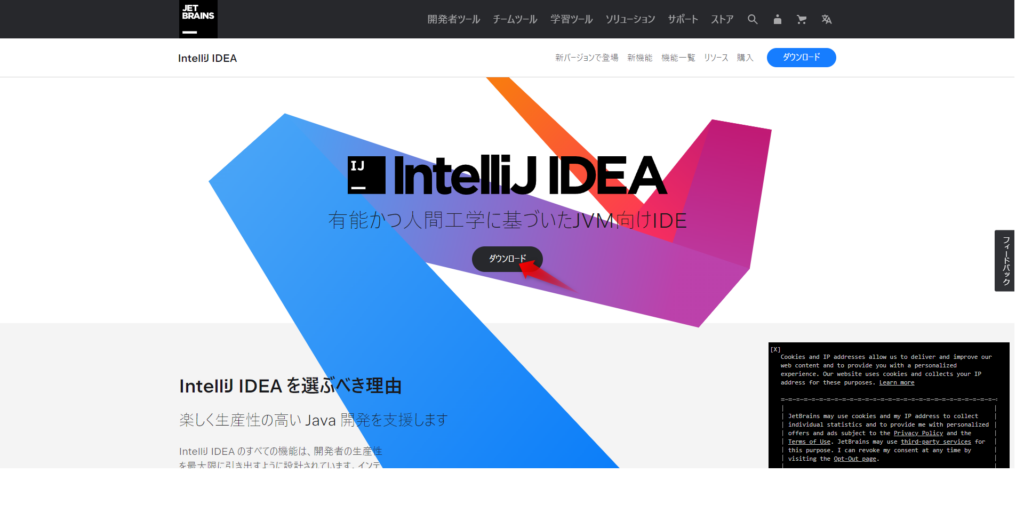Click the blue ダウンロード button in the header
1024x521 pixels.
[x=801, y=57]
